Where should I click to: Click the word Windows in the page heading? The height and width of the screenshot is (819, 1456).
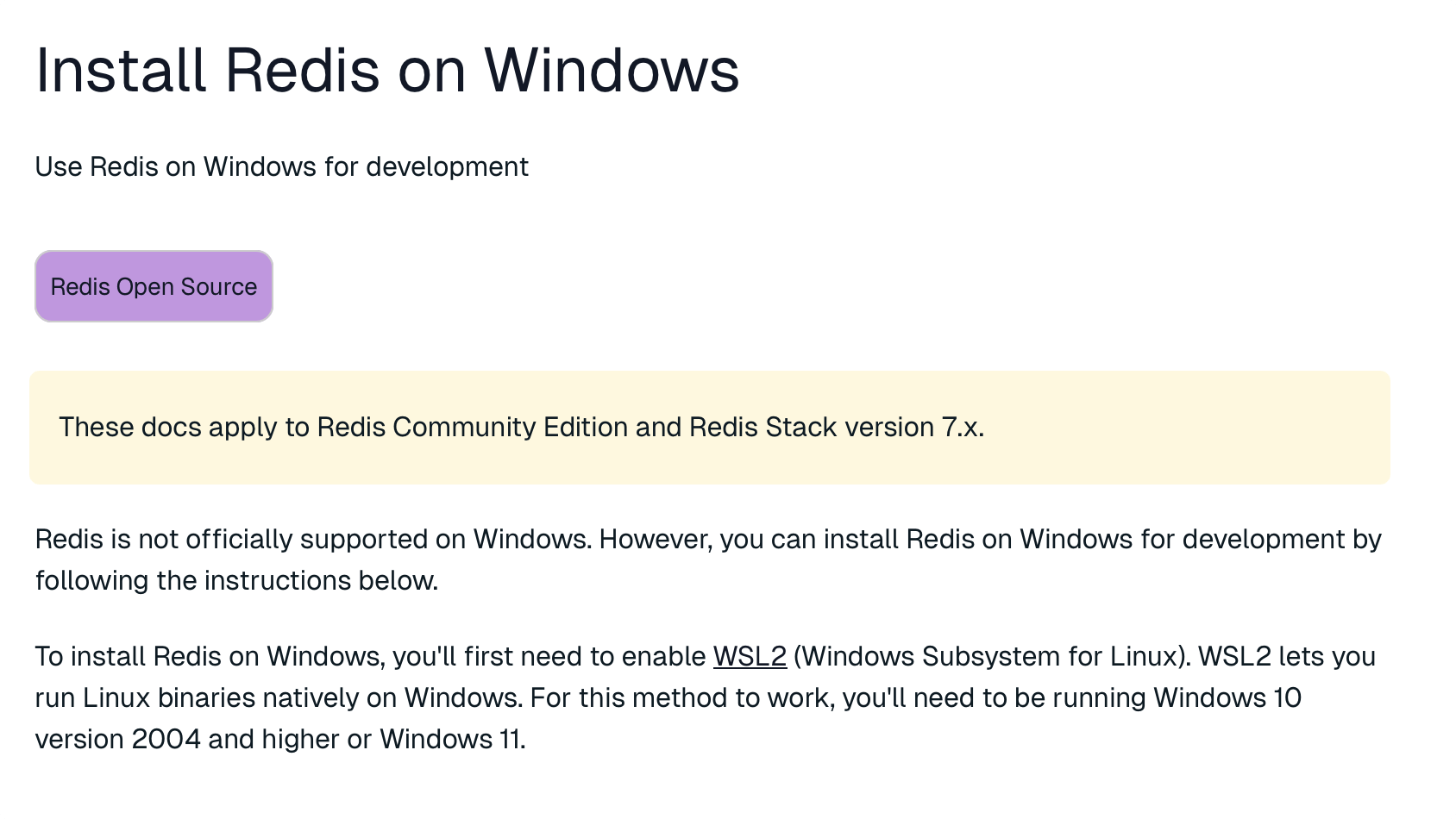[x=612, y=70]
